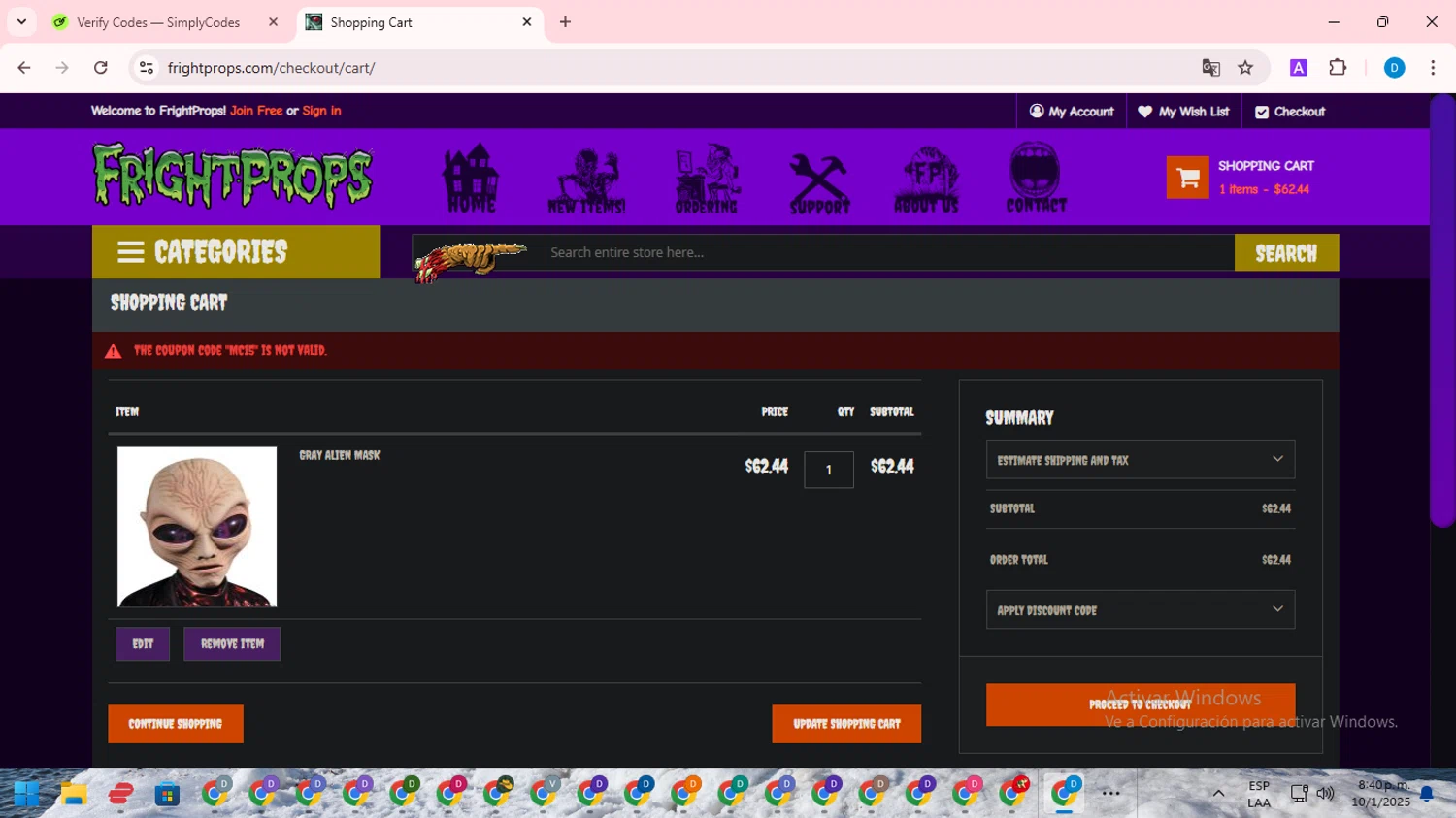Open the About Us tombstone icon
Viewport: 1456px width, 818px height.
[927, 180]
